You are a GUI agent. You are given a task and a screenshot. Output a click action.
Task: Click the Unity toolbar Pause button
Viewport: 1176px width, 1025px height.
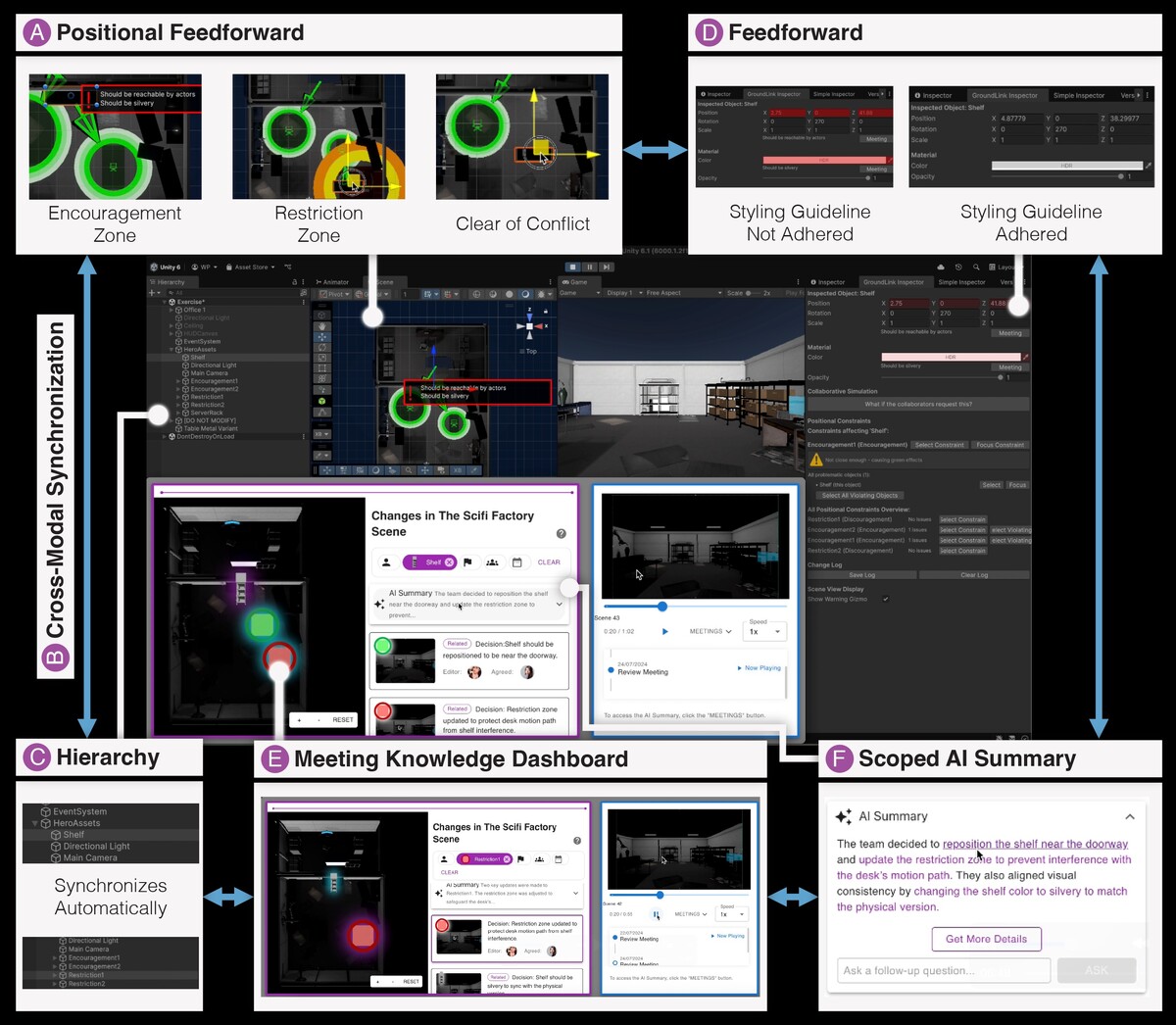point(590,267)
